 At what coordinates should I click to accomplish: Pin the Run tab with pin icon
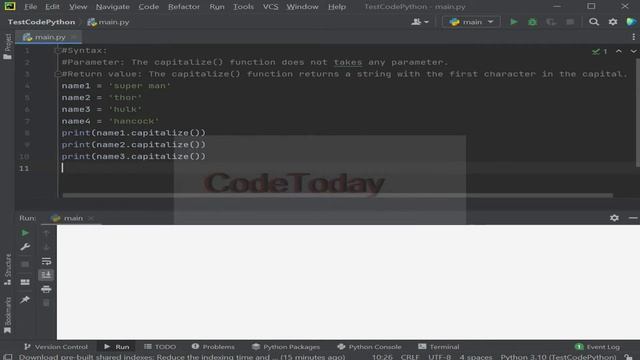point(25,300)
